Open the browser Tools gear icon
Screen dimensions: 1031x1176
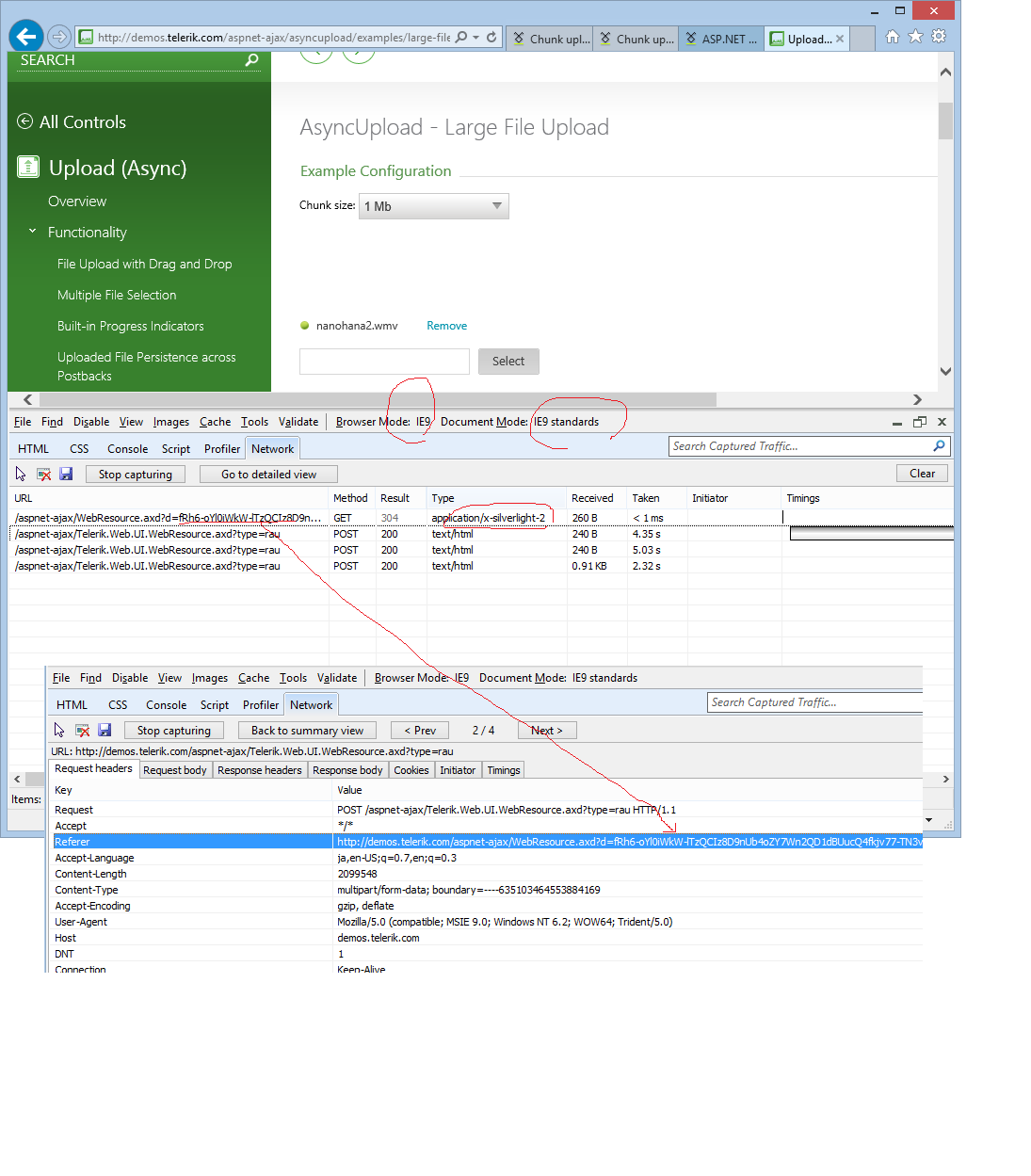(x=939, y=37)
